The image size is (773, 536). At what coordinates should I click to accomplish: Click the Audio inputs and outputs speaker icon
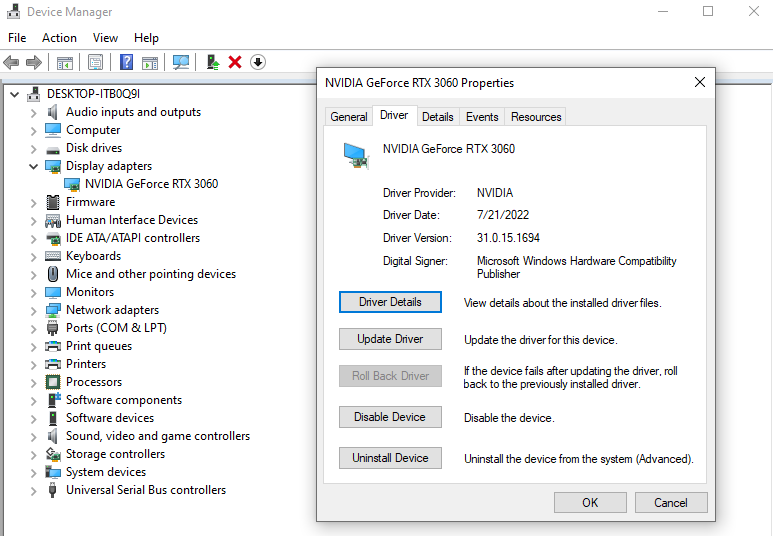[53, 112]
